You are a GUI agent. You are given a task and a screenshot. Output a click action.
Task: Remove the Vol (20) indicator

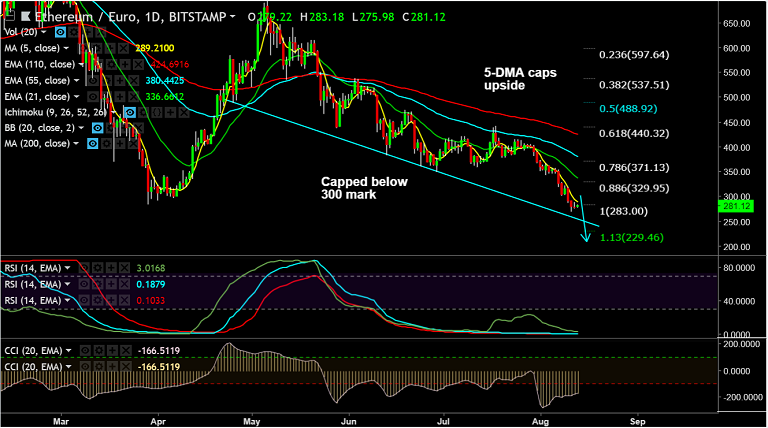point(100,32)
